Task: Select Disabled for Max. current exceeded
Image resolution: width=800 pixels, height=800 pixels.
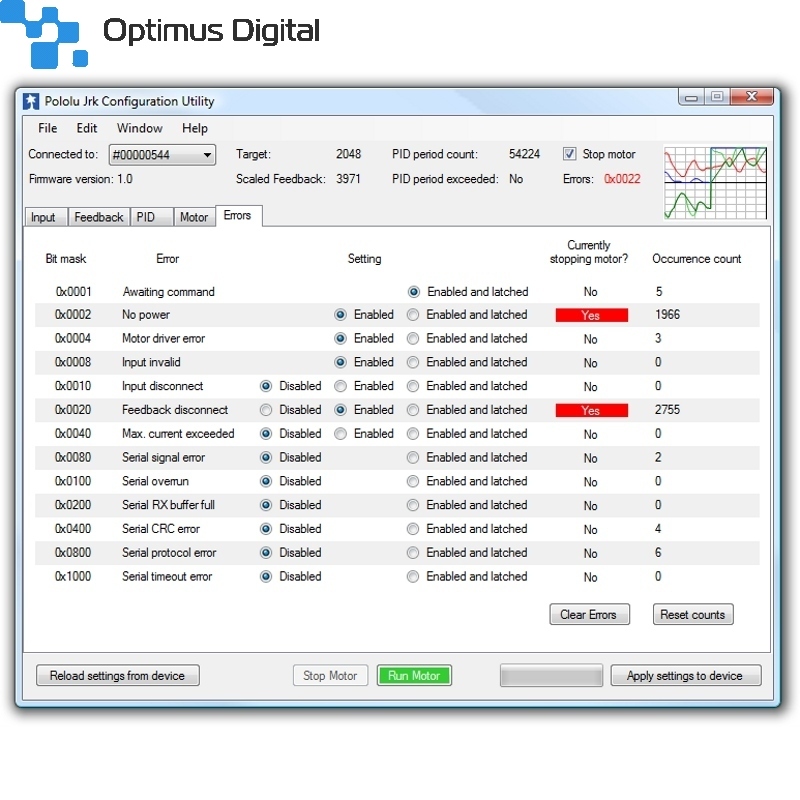Action: tap(266, 434)
